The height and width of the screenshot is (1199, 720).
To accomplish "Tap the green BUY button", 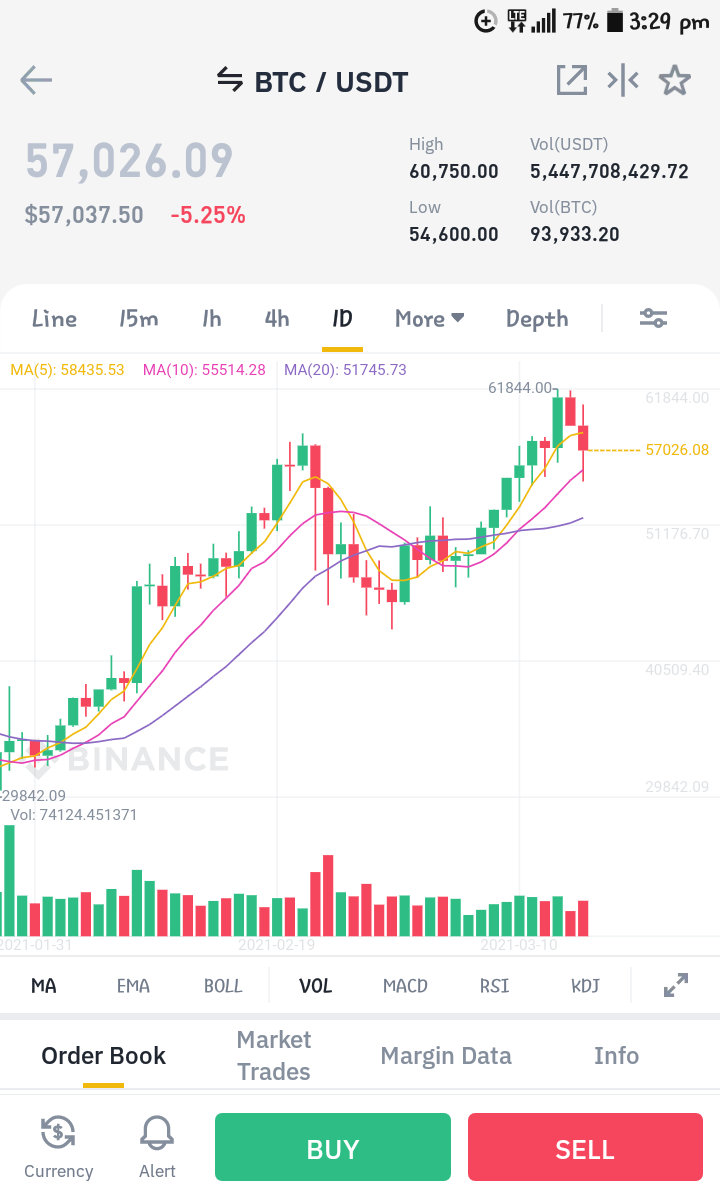I will tap(332, 1147).
